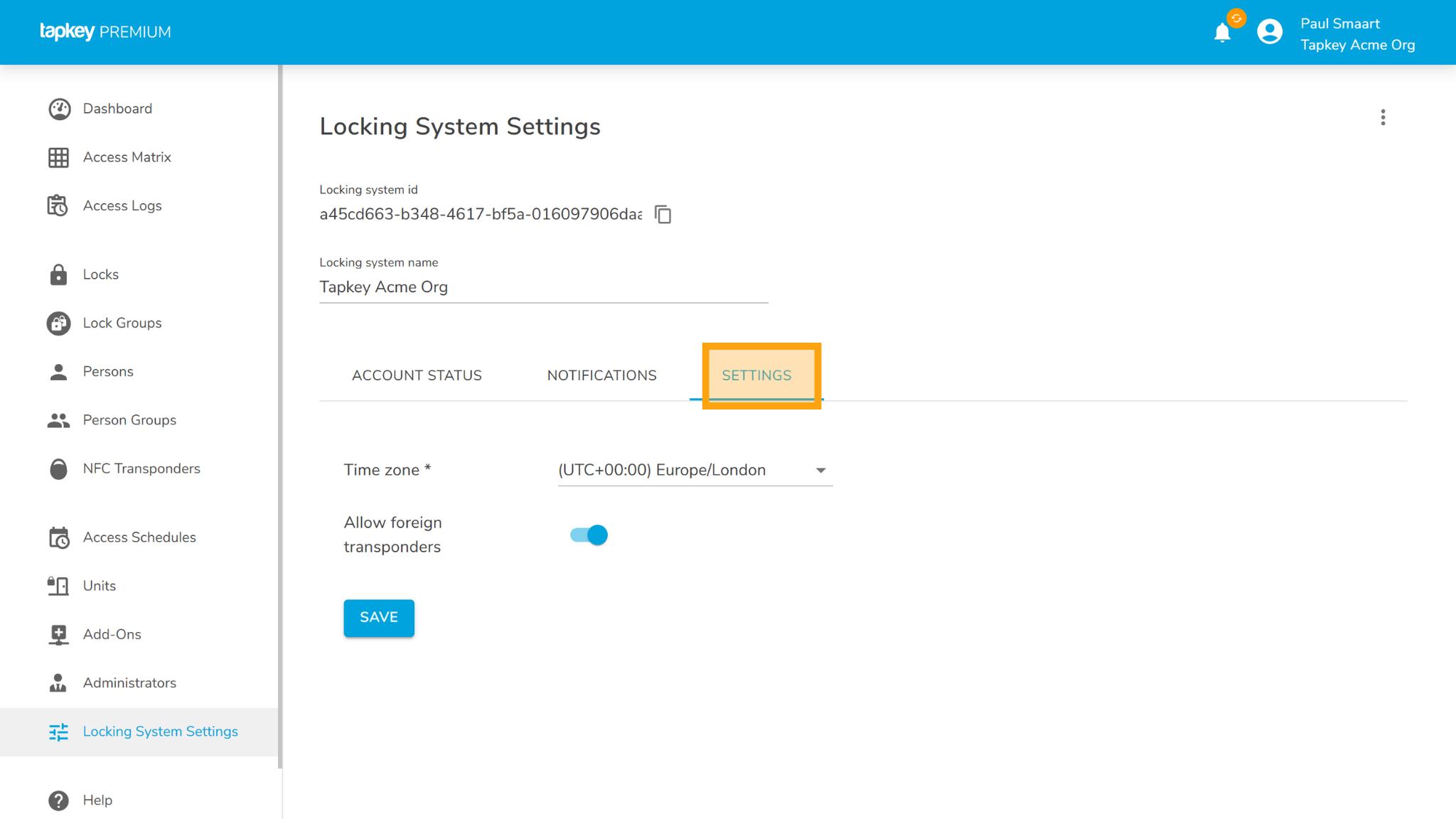
Task: Click the Add-Ons icon
Action: pyautogui.click(x=59, y=634)
